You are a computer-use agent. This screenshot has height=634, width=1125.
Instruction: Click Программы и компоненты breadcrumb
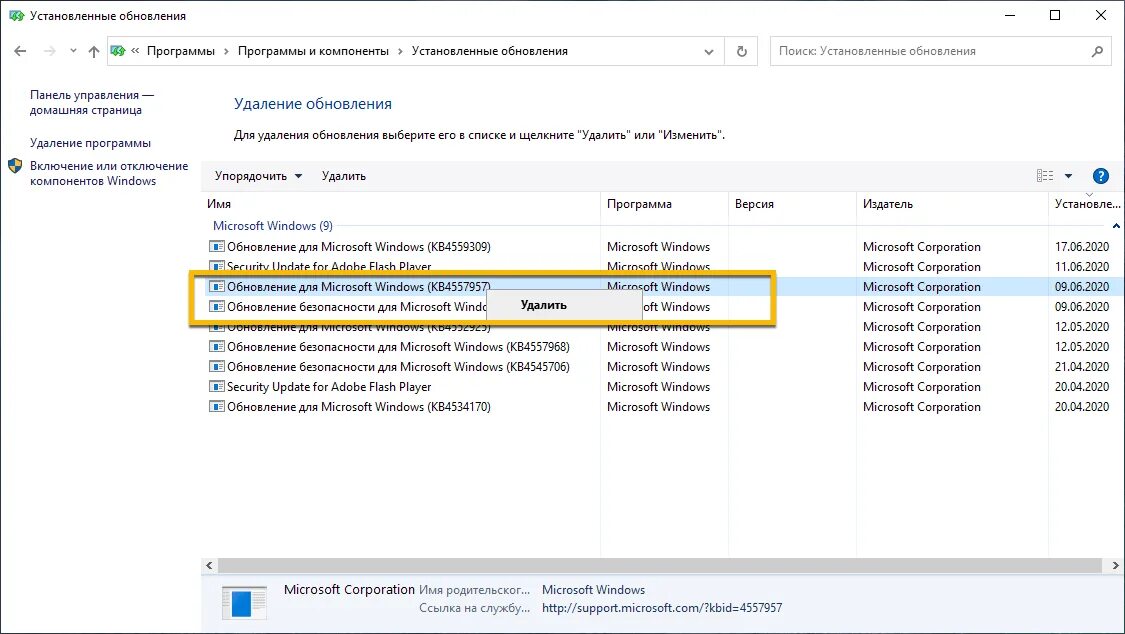[314, 51]
